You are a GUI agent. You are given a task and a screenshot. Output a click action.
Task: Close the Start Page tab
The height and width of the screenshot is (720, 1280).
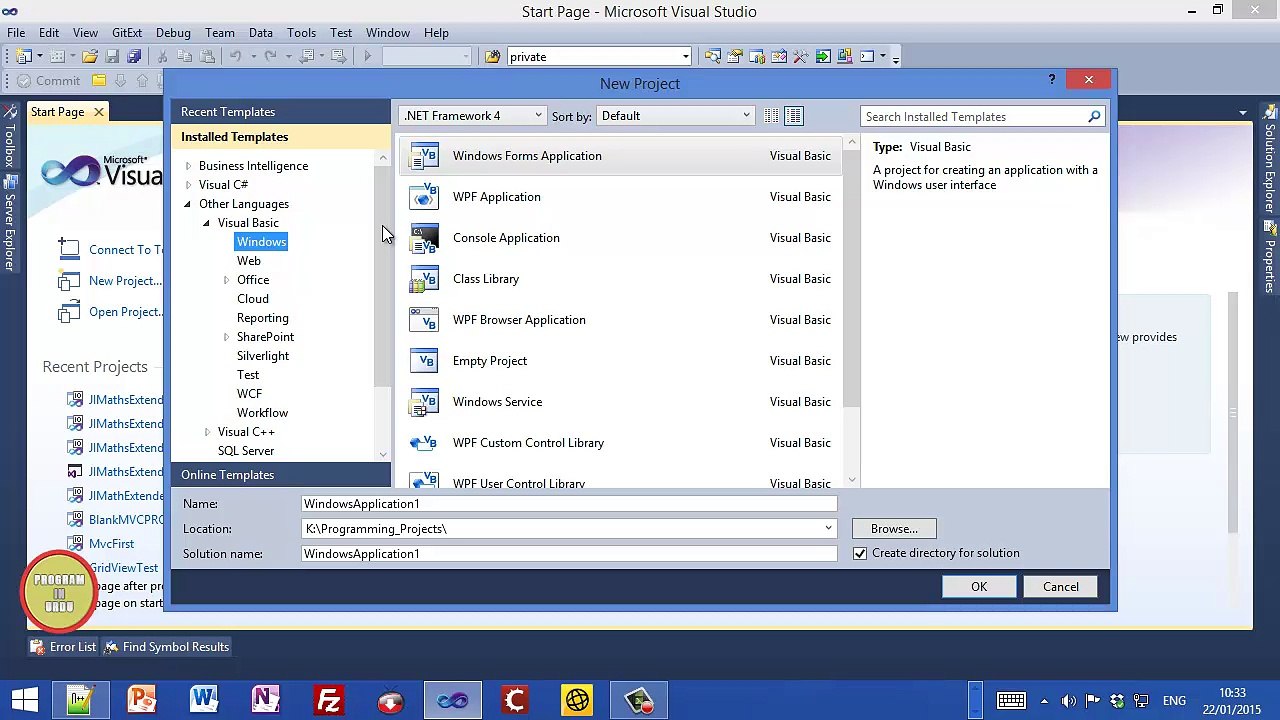pos(99,112)
